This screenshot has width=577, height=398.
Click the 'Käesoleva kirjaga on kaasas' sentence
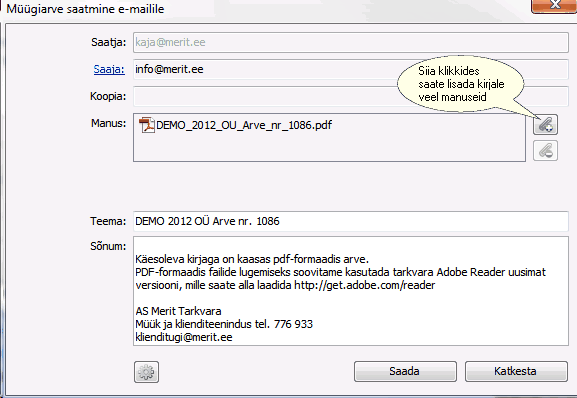[252, 259]
